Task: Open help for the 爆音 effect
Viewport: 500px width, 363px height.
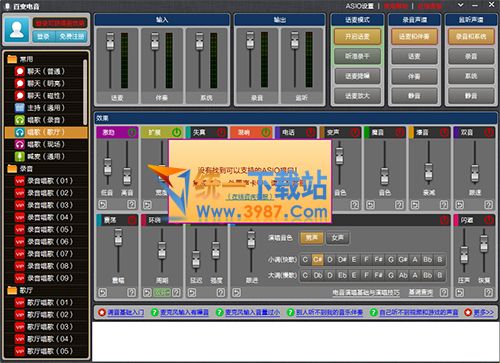Action: click(x=444, y=204)
